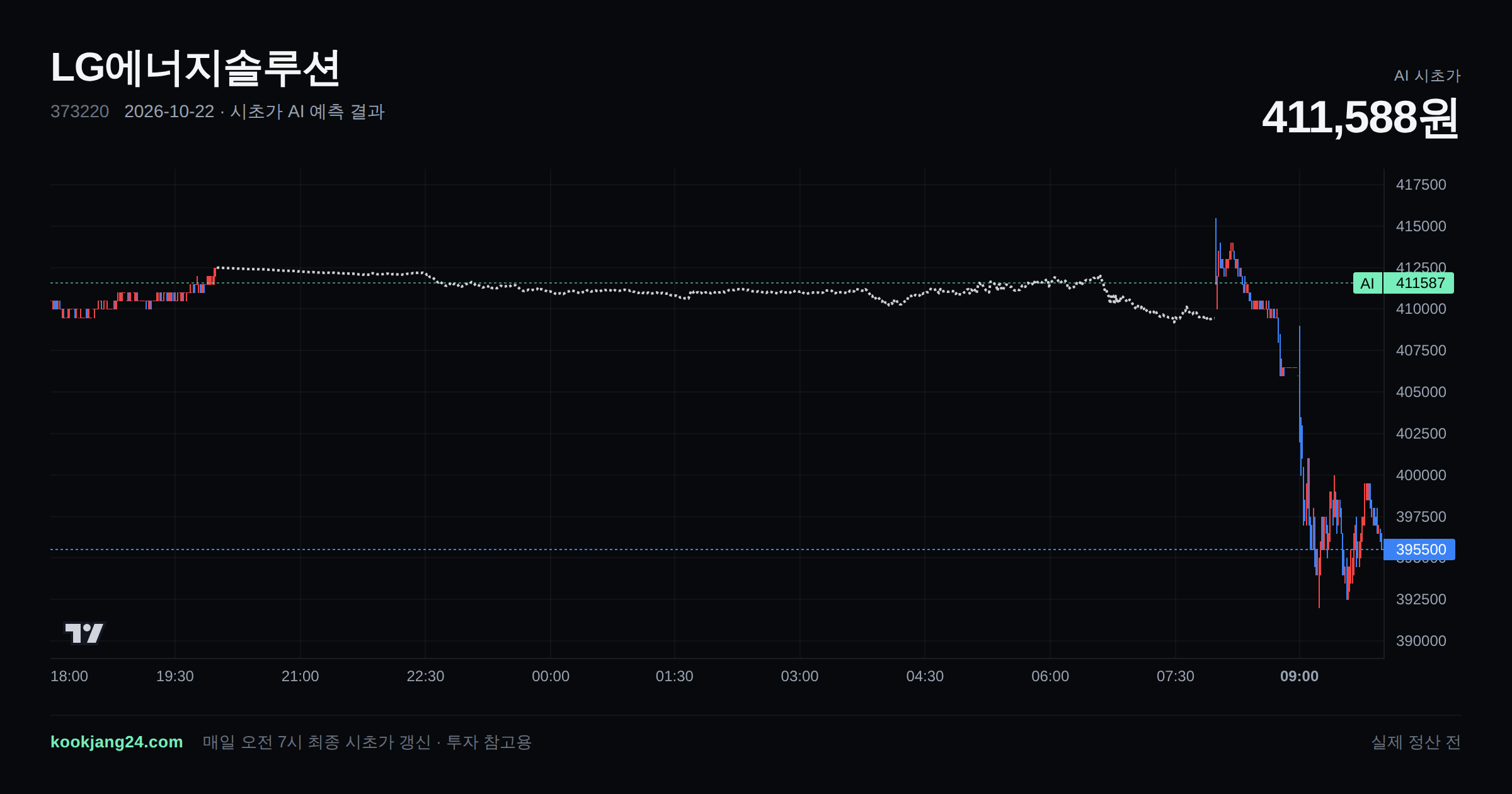
Task: Click the 407500 price axis value
Action: [x=1421, y=350]
